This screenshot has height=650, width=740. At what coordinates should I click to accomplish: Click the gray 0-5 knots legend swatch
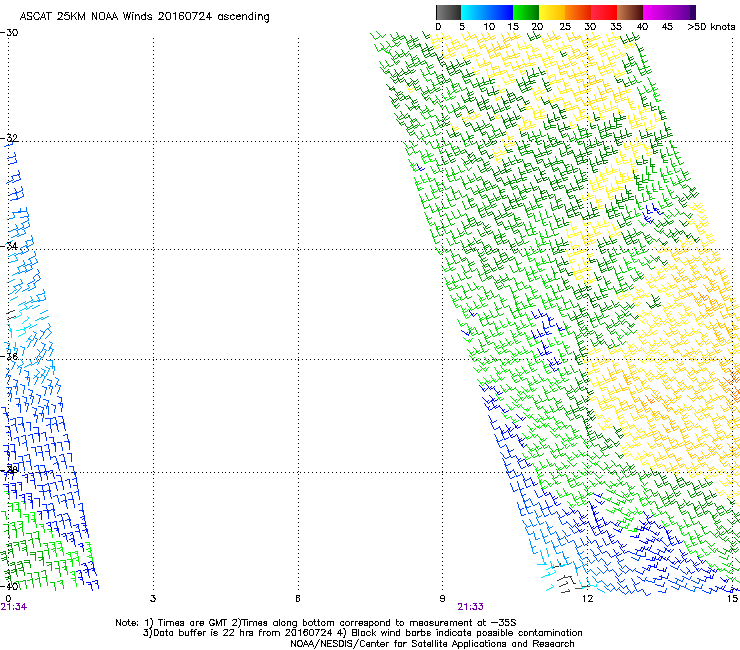pyautogui.click(x=448, y=12)
